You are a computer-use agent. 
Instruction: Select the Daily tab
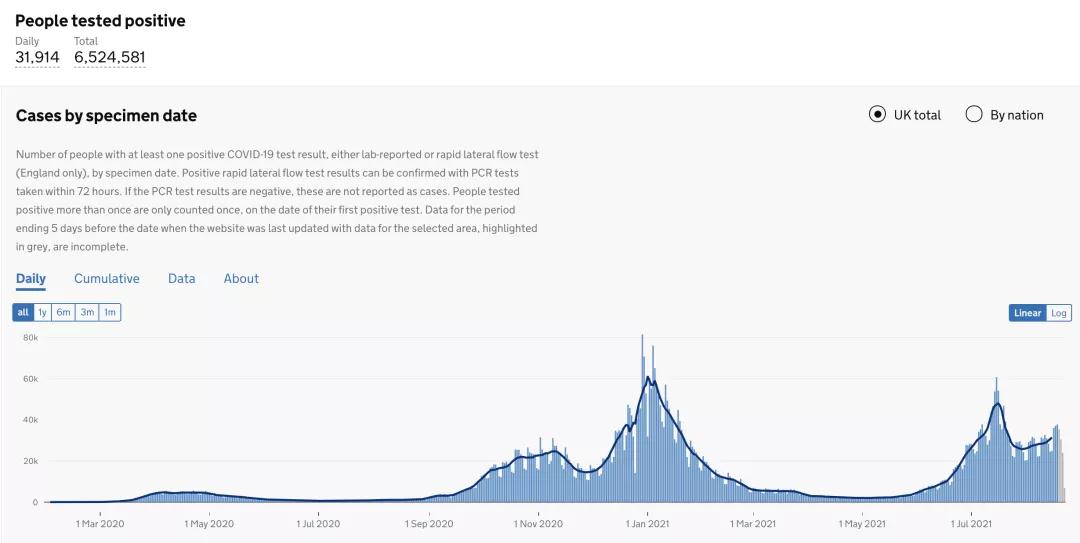(31, 279)
